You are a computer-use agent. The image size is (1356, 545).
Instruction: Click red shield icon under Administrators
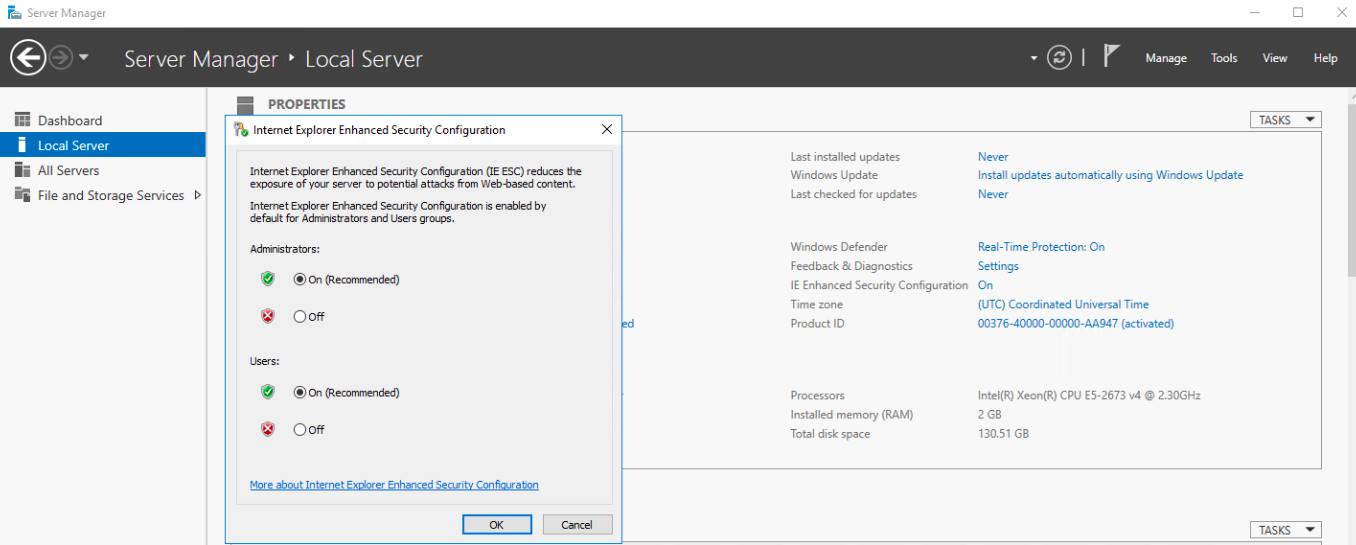pyautogui.click(x=267, y=316)
